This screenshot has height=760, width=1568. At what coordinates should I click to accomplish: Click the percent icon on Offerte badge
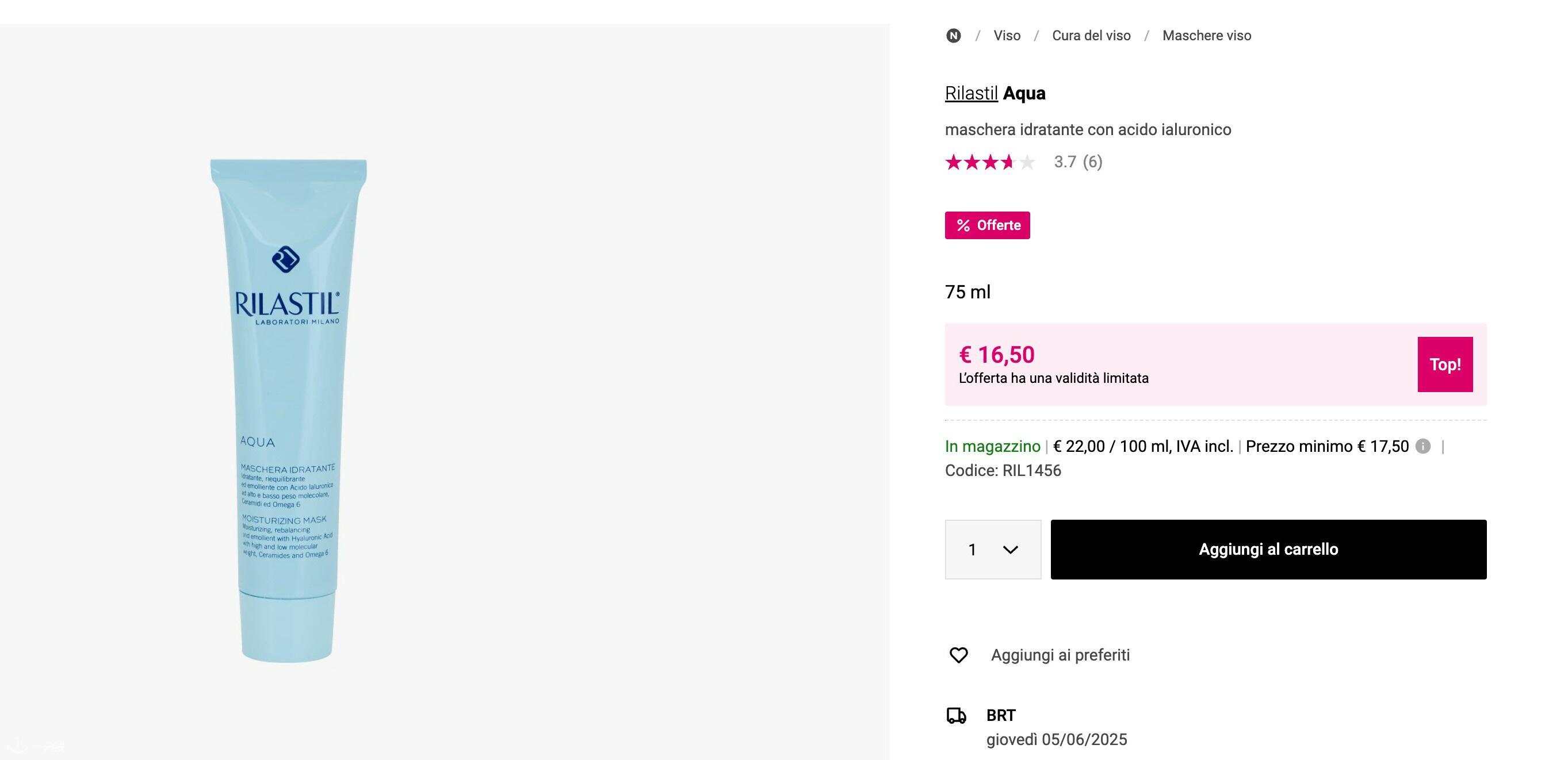(x=963, y=225)
